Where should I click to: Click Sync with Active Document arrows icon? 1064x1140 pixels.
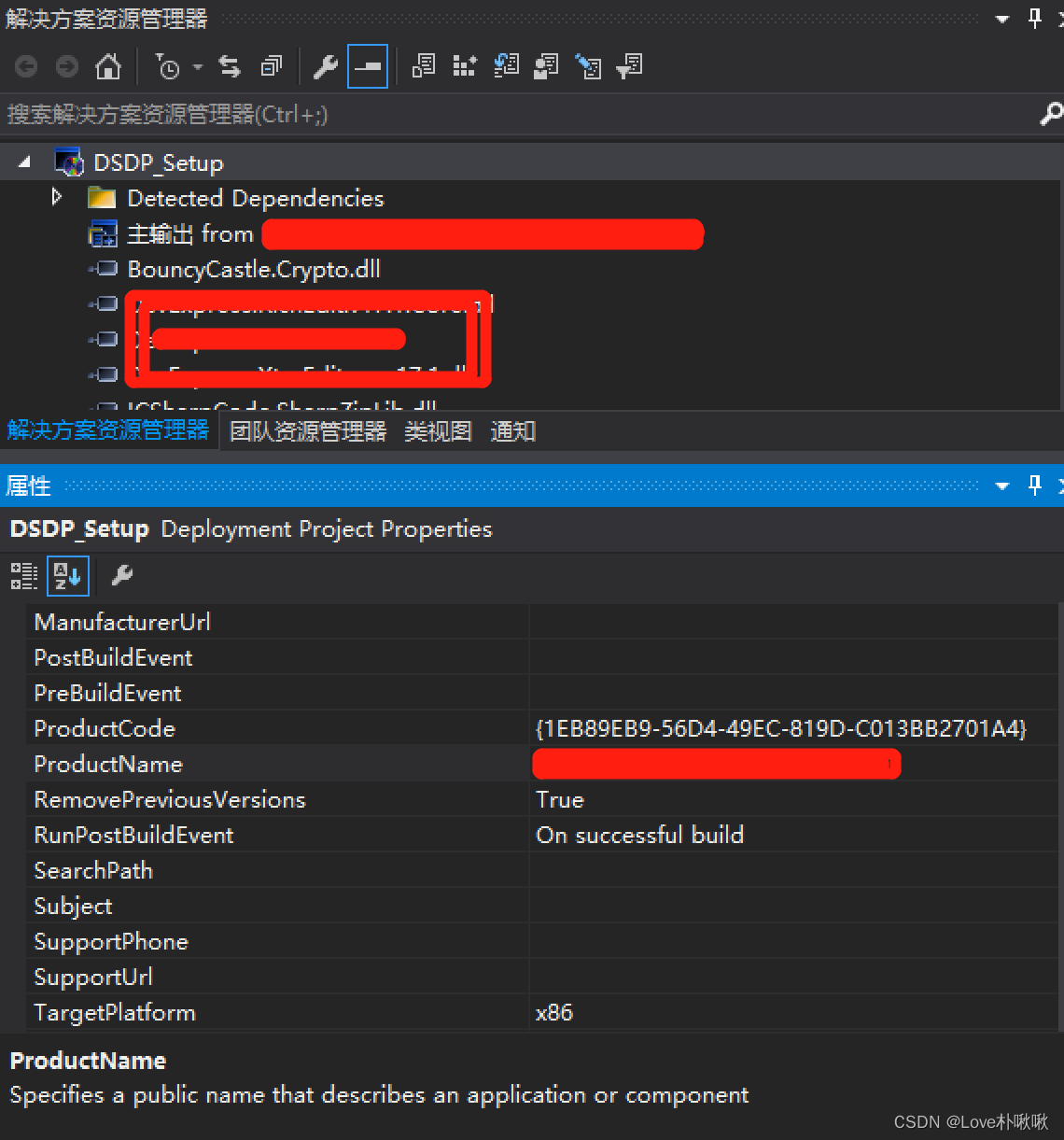(x=230, y=67)
